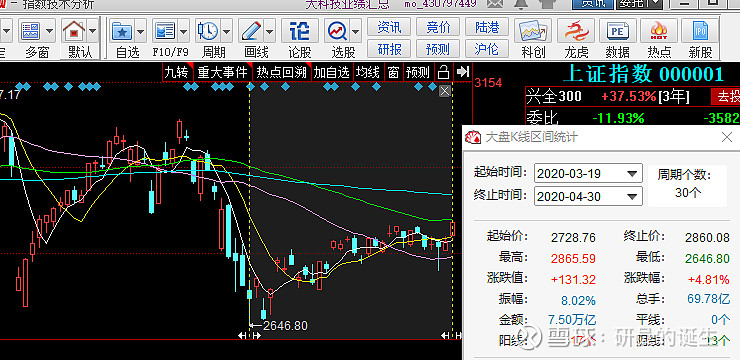Click the left interval boundary handle at chart bottom
740x360 pixels.
pos(249,335)
